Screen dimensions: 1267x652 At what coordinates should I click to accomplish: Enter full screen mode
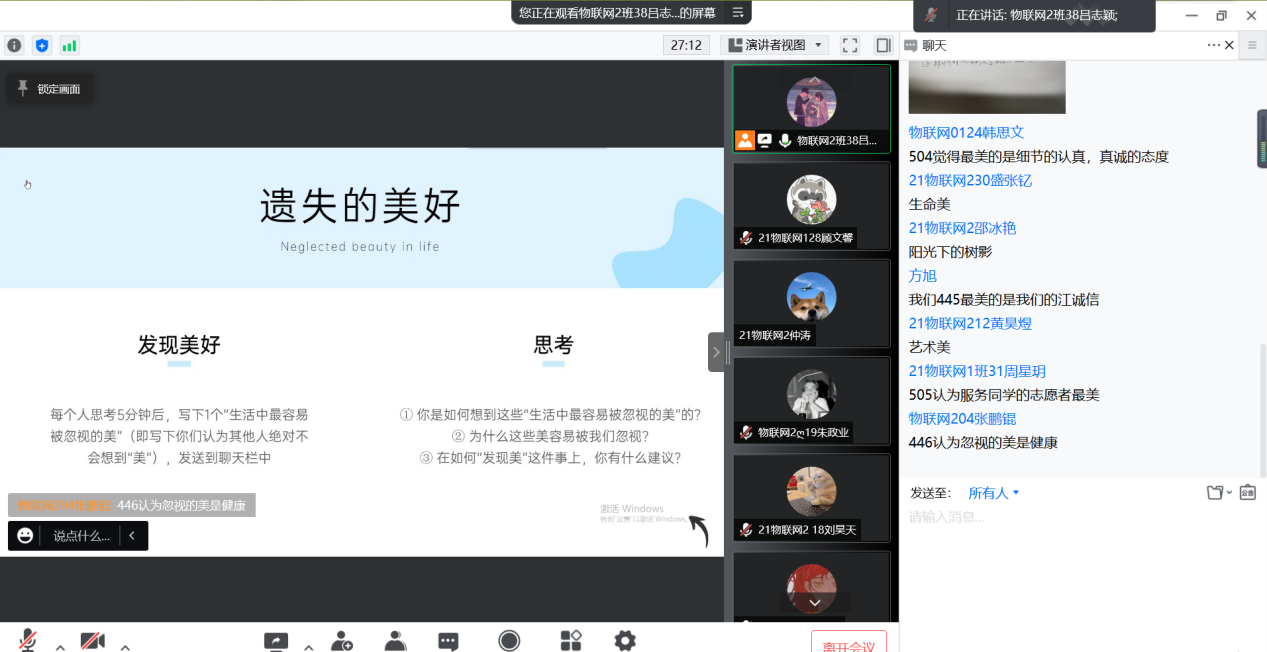click(850, 45)
